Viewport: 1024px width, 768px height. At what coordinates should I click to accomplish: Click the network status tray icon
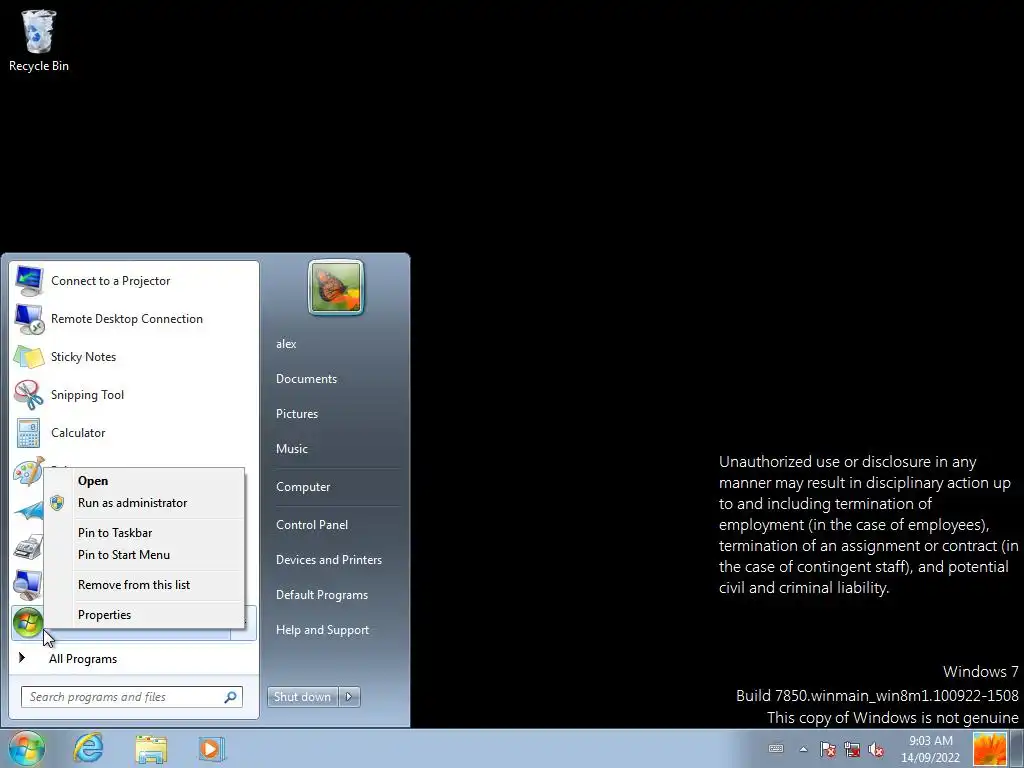point(852,749)
